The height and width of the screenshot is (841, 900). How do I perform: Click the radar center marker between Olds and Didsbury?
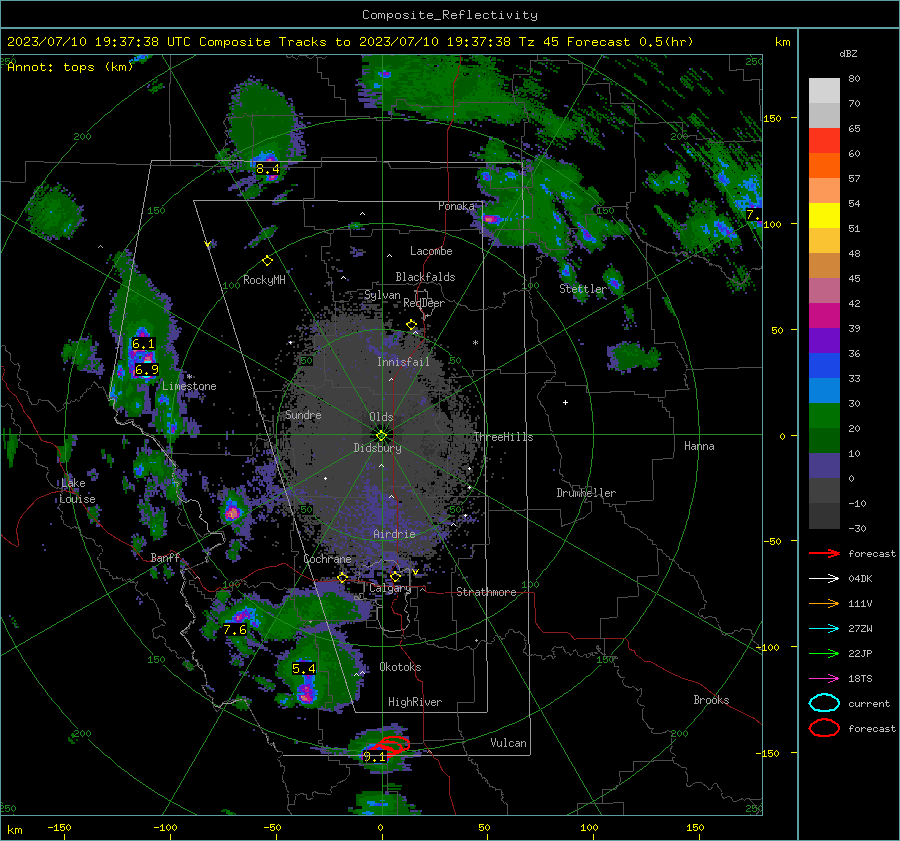[381, 435]
